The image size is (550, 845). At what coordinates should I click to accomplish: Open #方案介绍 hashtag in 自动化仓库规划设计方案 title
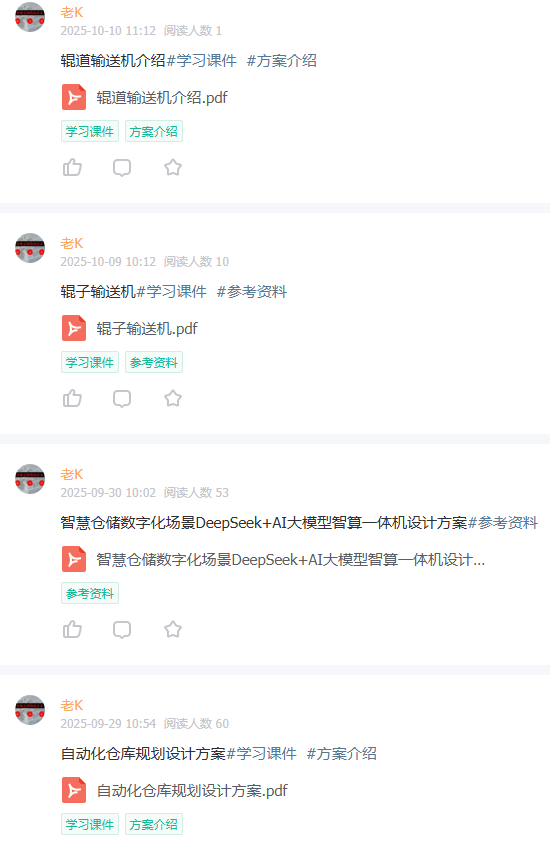pos(342,753)
